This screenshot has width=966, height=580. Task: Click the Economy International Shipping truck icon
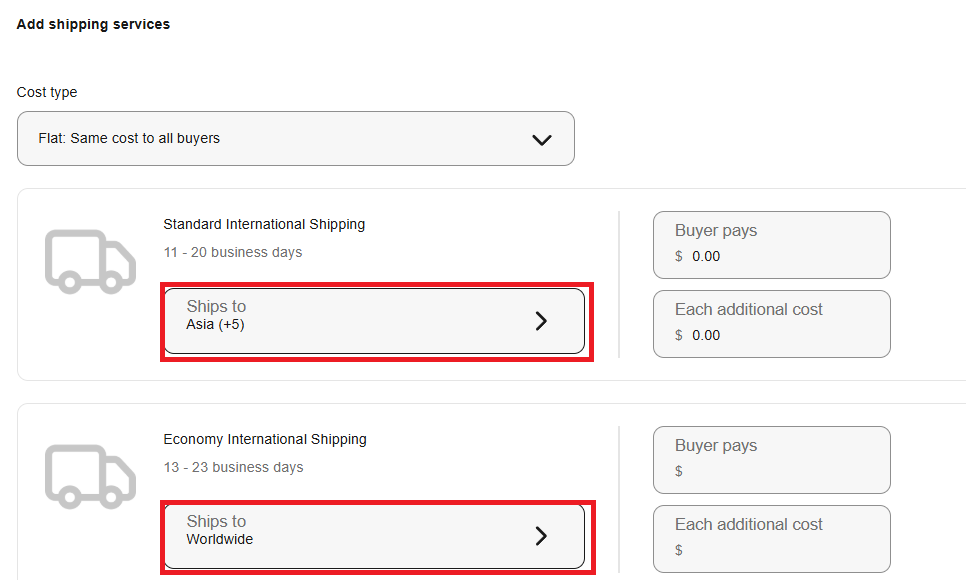(x=90, y=476)
